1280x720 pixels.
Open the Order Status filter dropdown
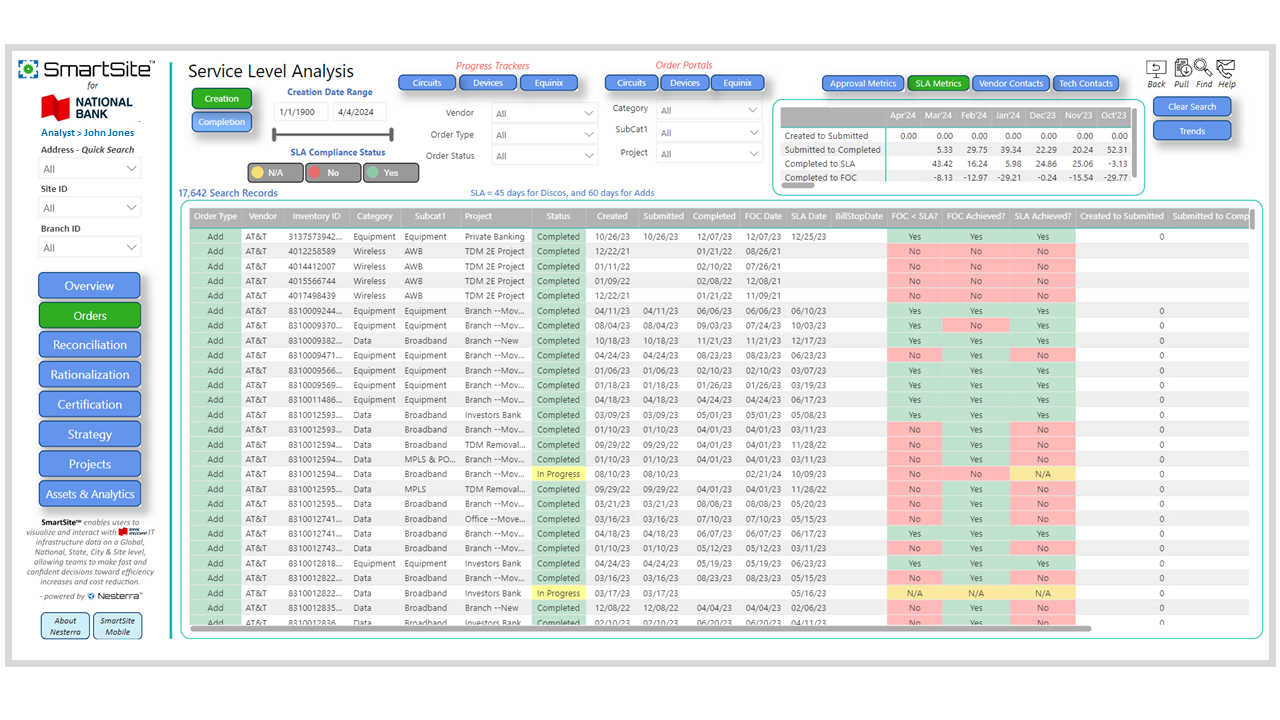[544, 156]
